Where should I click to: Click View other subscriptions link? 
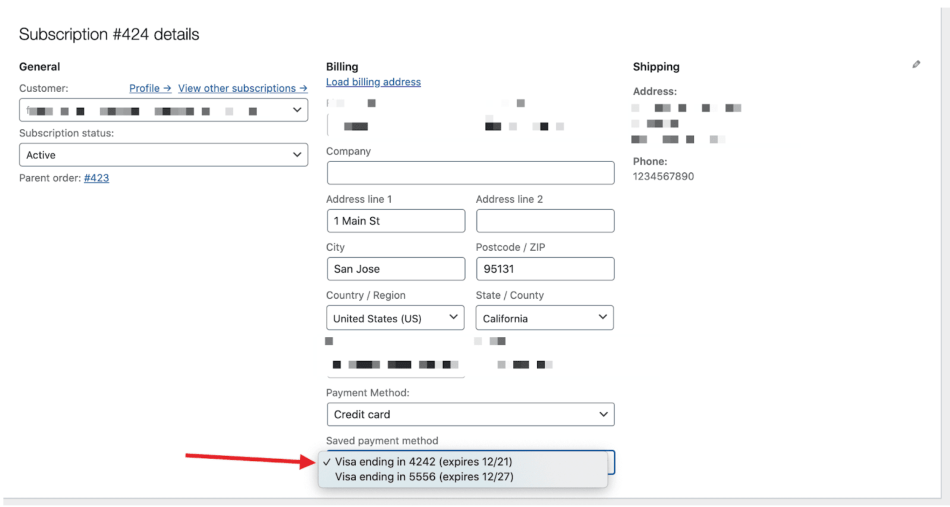click(x=242, y=89)
